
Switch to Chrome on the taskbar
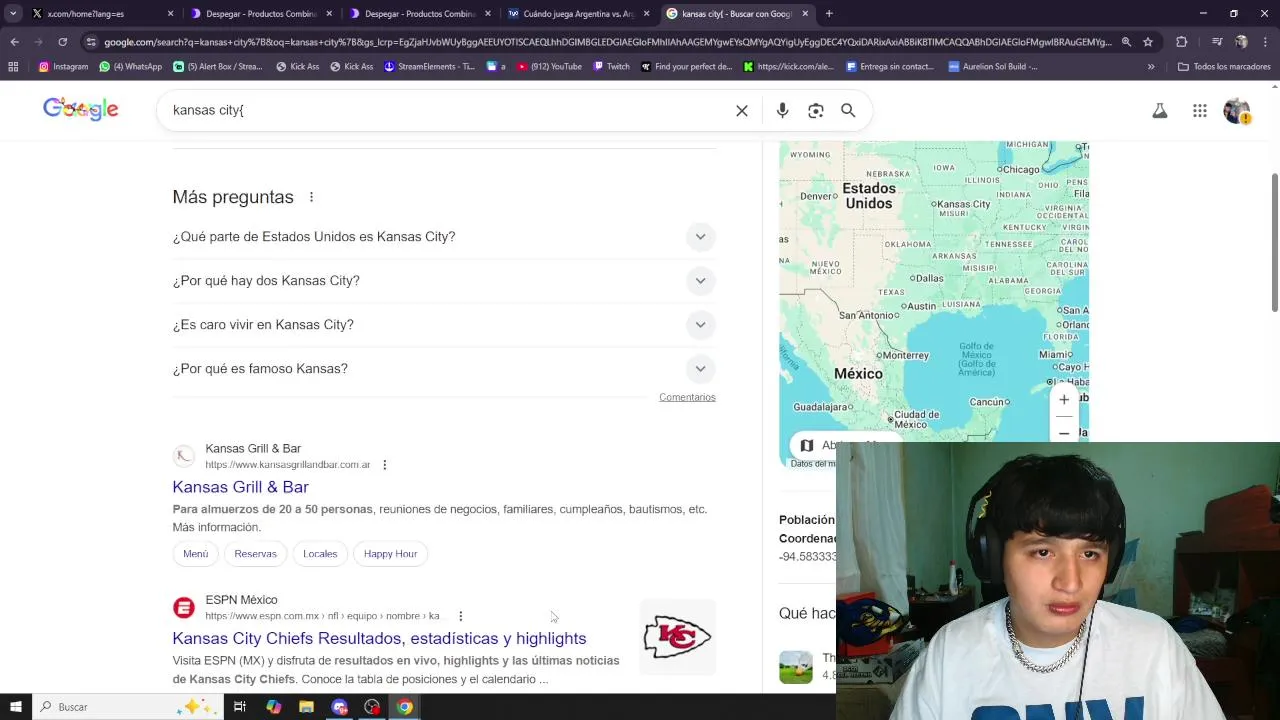(x=405, y=707)
